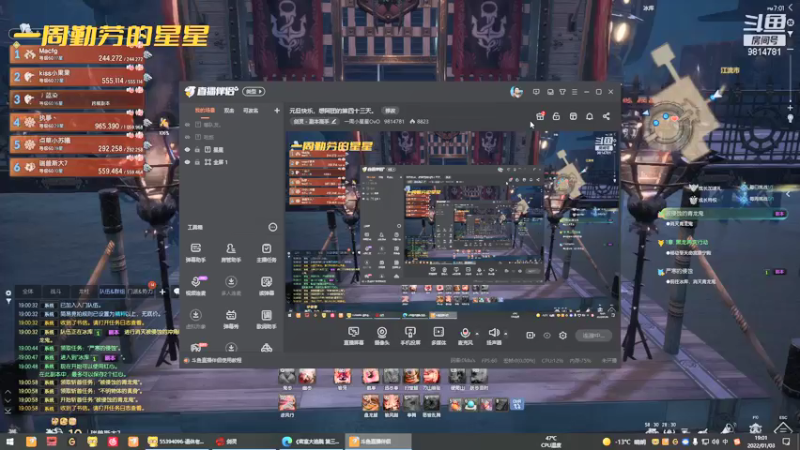Viewport: 800px width, 450px height.
Task: Click the share icon above preview
Action: (x=606, y=116)
